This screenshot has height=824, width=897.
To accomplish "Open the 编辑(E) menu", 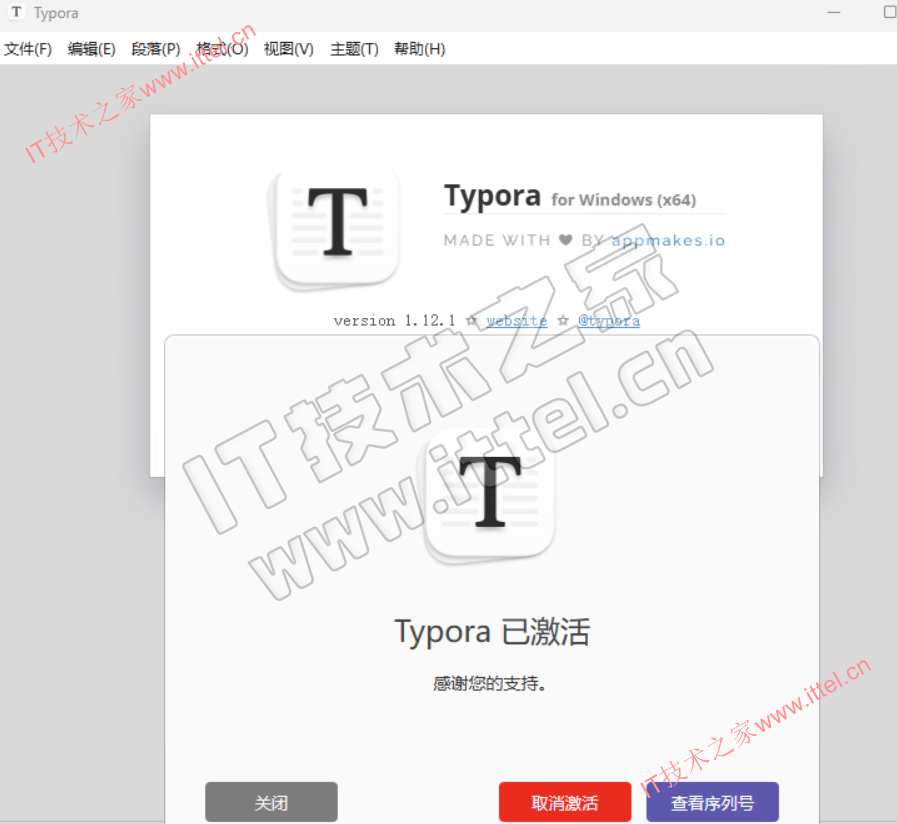I will (x=91, y=49).
